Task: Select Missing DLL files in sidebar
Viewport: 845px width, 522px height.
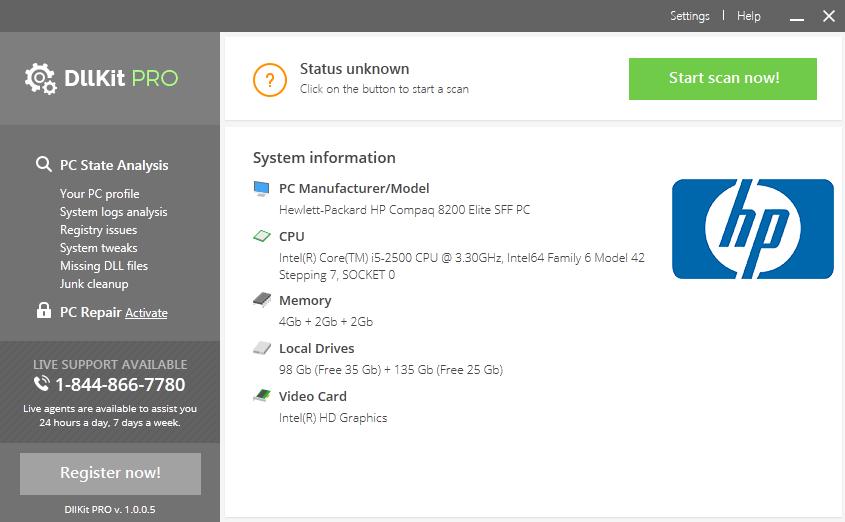Action: tap(103, 266)
